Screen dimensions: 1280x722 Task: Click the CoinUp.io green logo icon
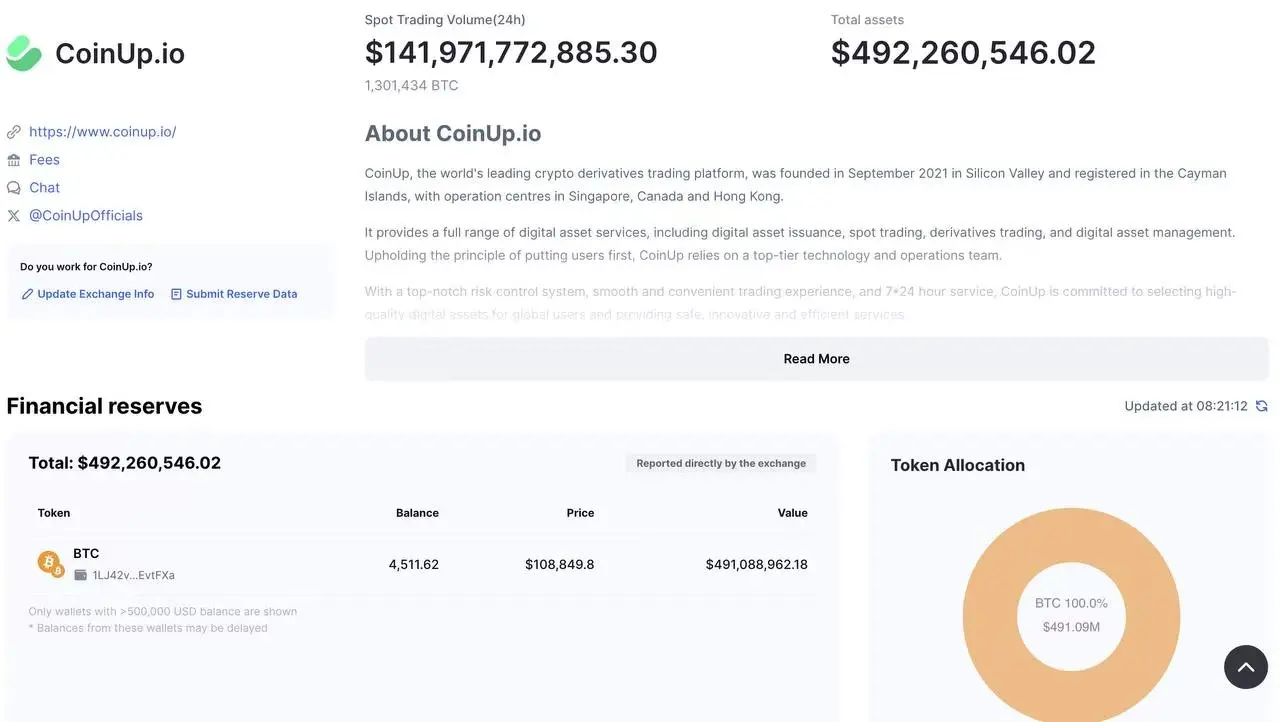[24, 53]
